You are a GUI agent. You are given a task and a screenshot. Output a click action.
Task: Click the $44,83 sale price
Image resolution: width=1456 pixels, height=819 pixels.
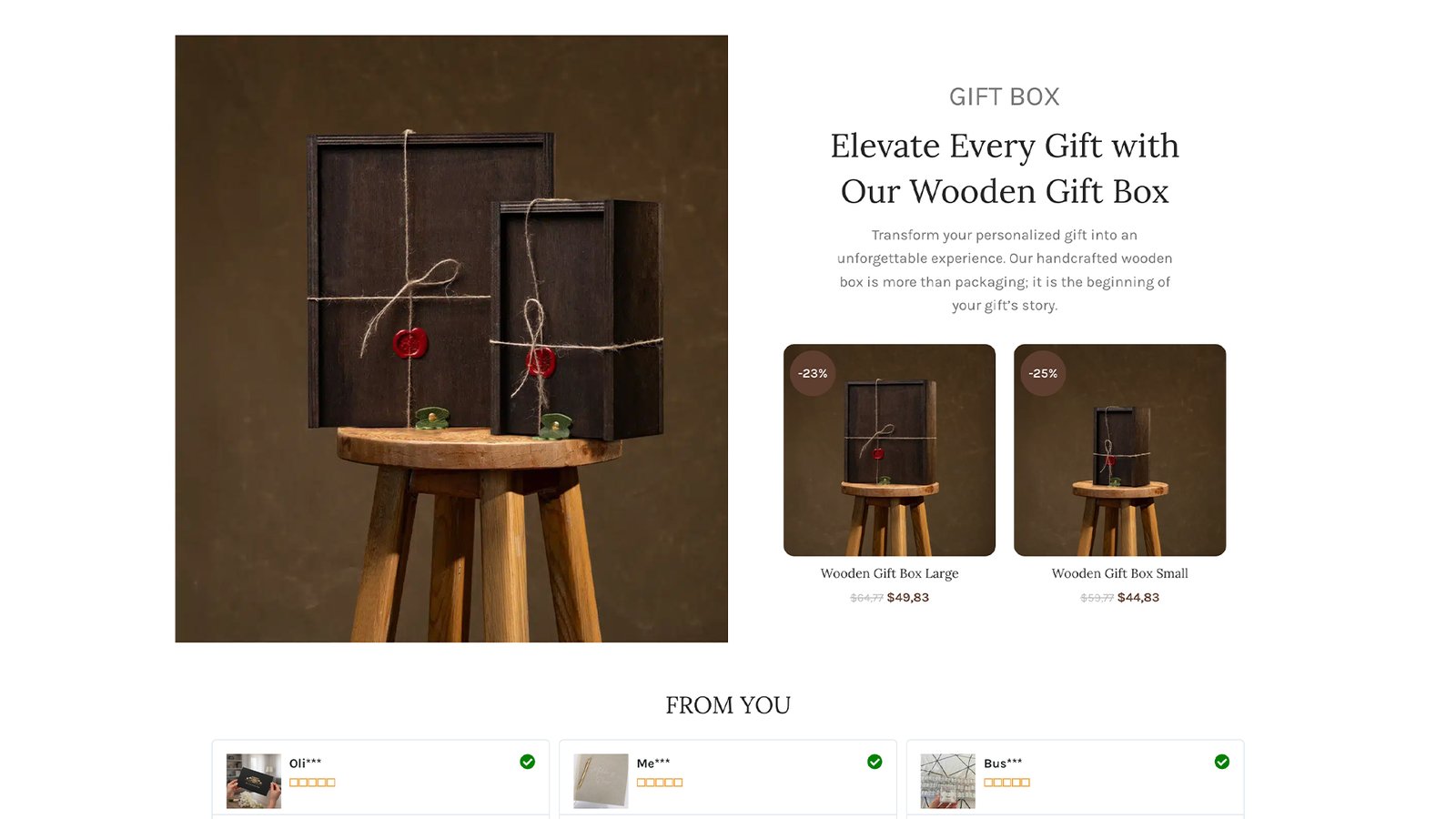point(1138,598)
